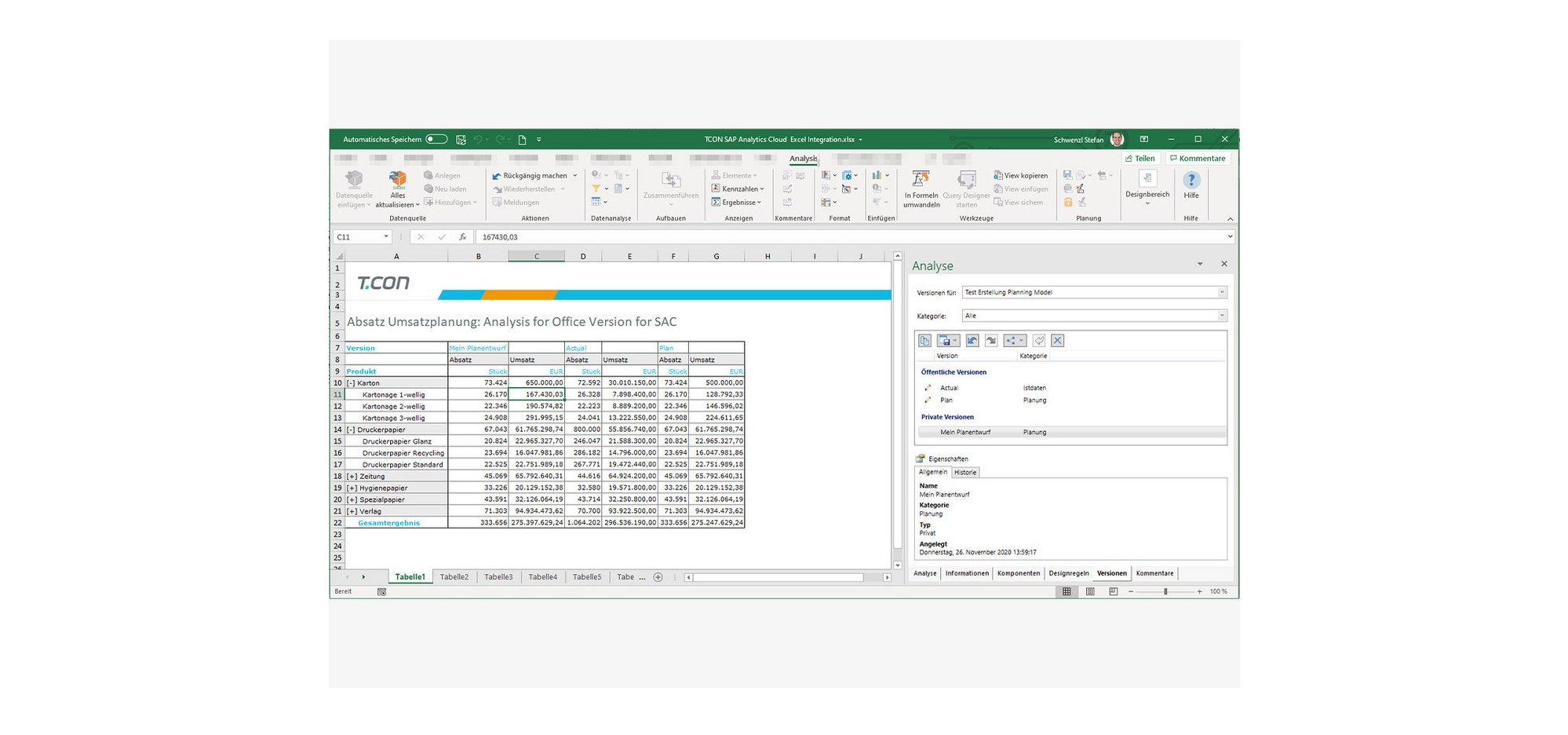
Task: Click the Kennzahlen icon in the Anzeigen group
Action: tap(716, 189)
